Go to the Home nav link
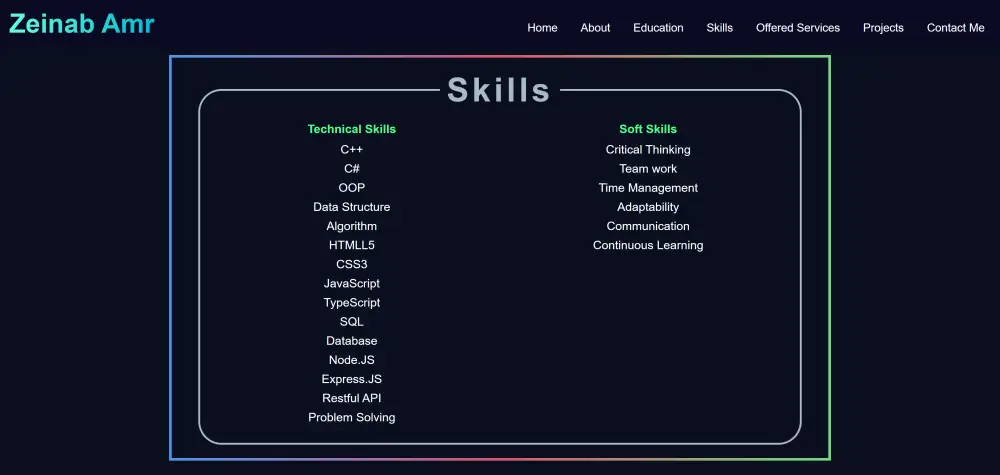 pos(542,28)
